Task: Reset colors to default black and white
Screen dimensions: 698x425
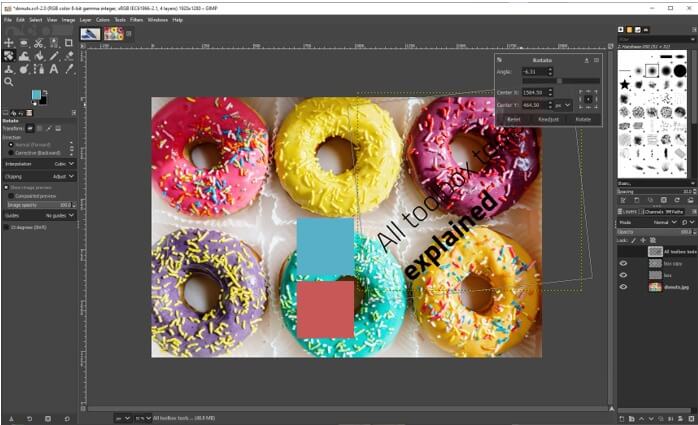Action: 34,104
